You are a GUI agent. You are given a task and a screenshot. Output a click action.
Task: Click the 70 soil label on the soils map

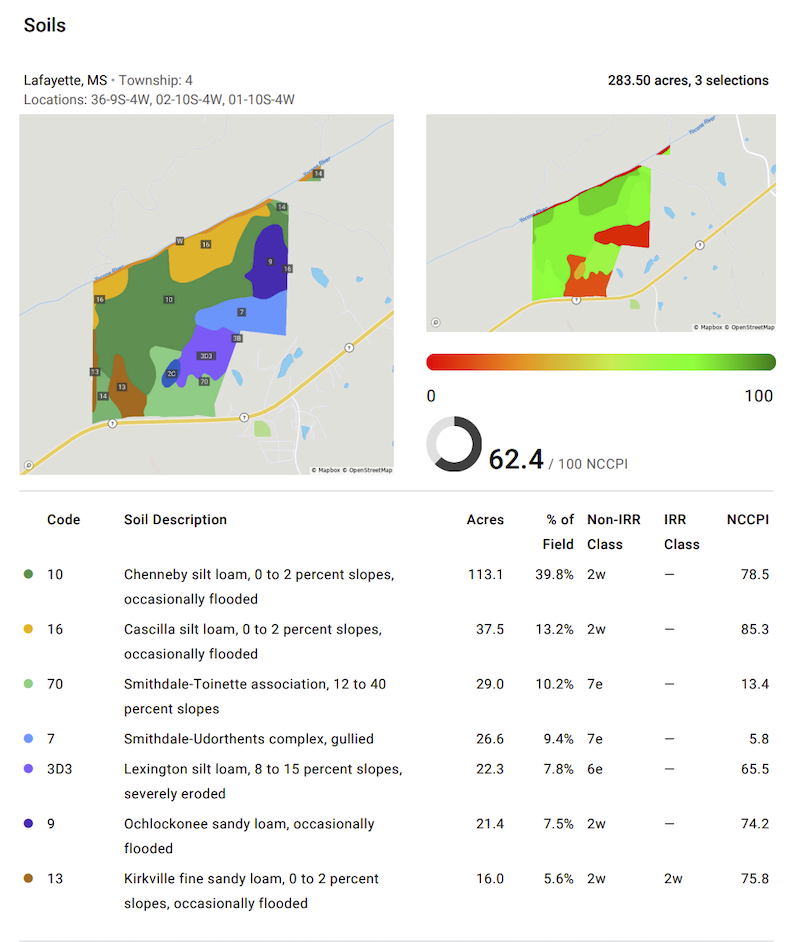pos(204,381)
